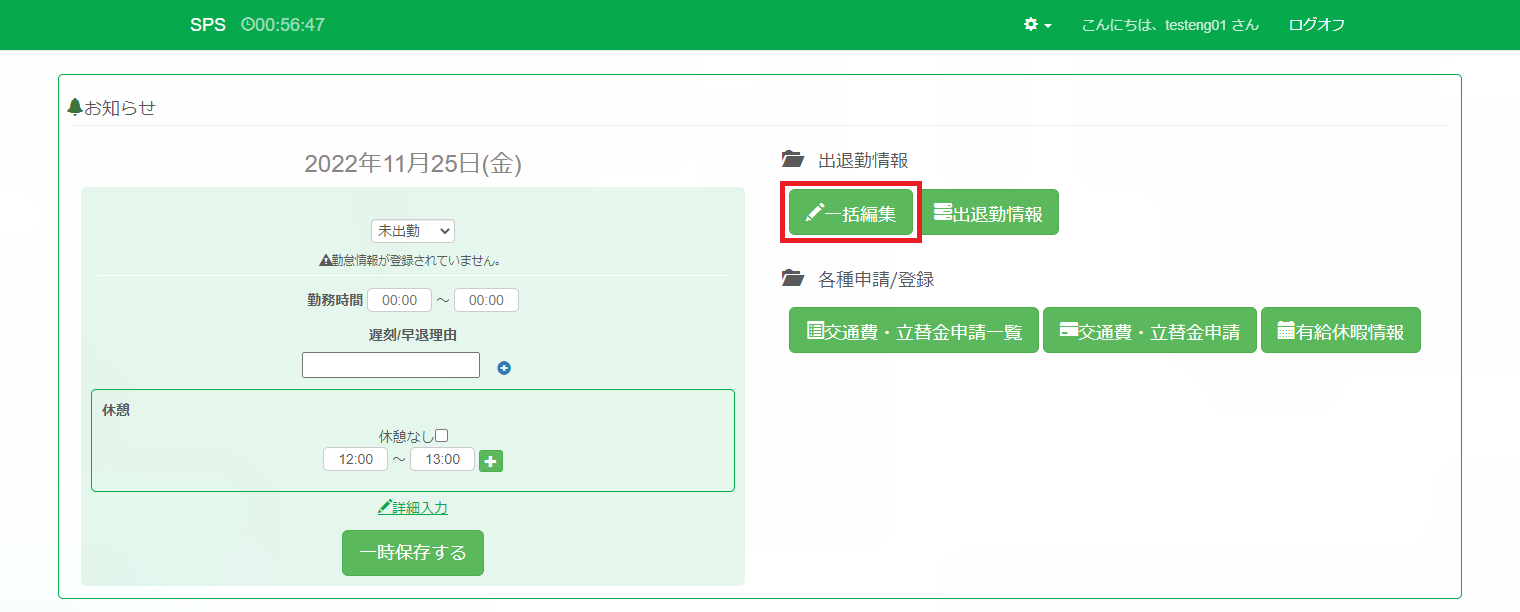Click the 一括編集 button
Screen dimensions: 1520x612
coord(851,212)
